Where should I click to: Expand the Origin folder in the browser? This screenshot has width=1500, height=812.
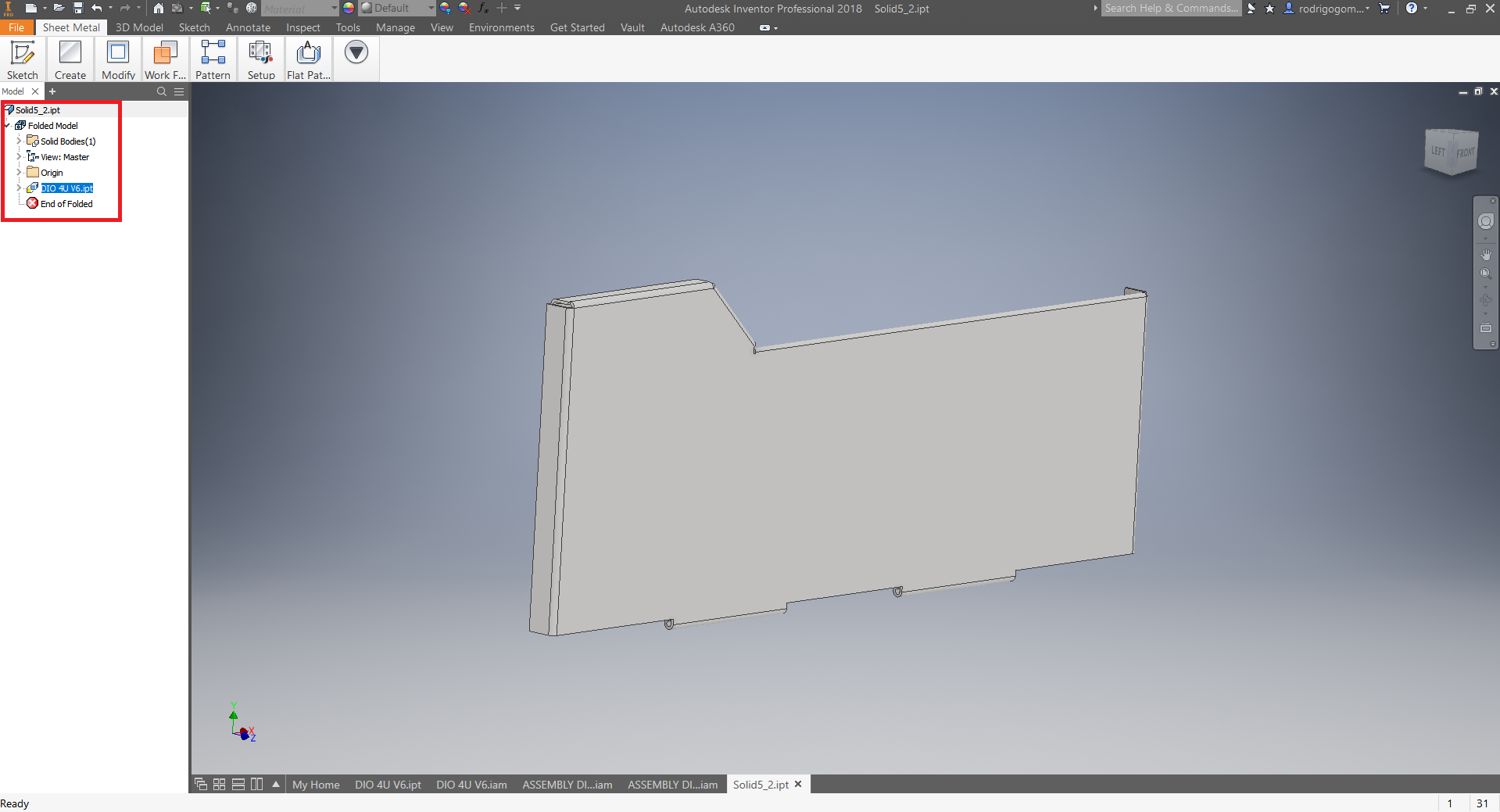17,172
